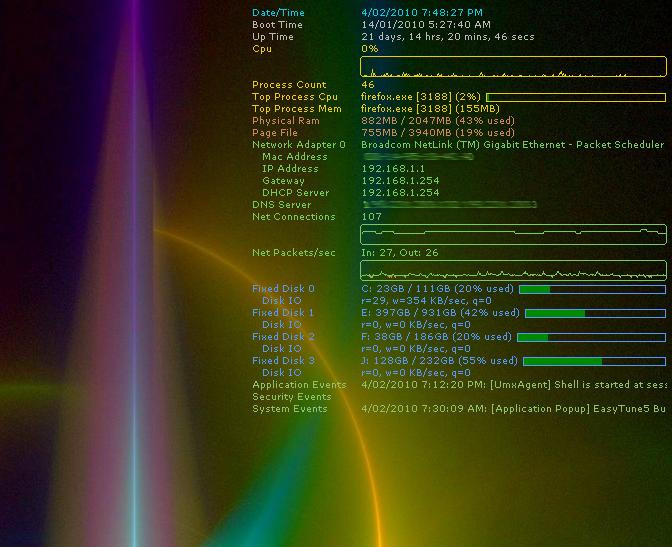Click the Net Connections history graph

(x=513, y=234)
